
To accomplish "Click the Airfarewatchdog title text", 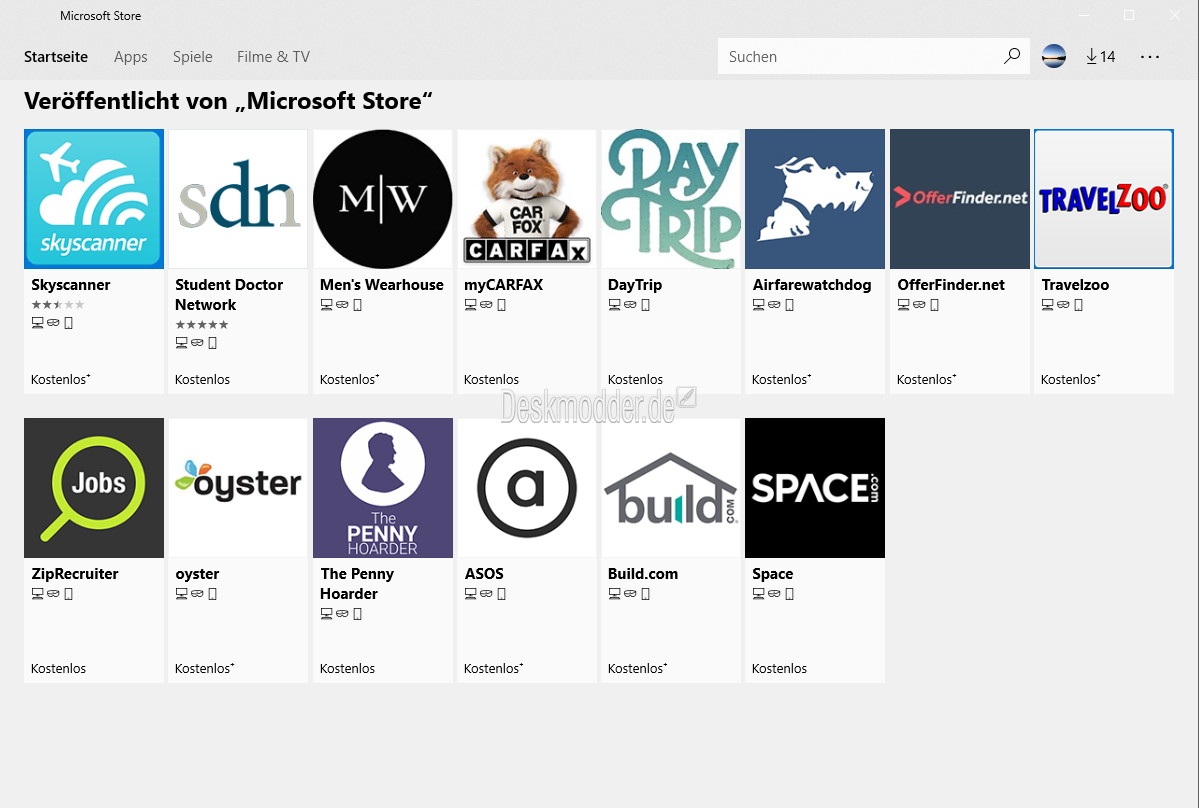I will (811, 284).
